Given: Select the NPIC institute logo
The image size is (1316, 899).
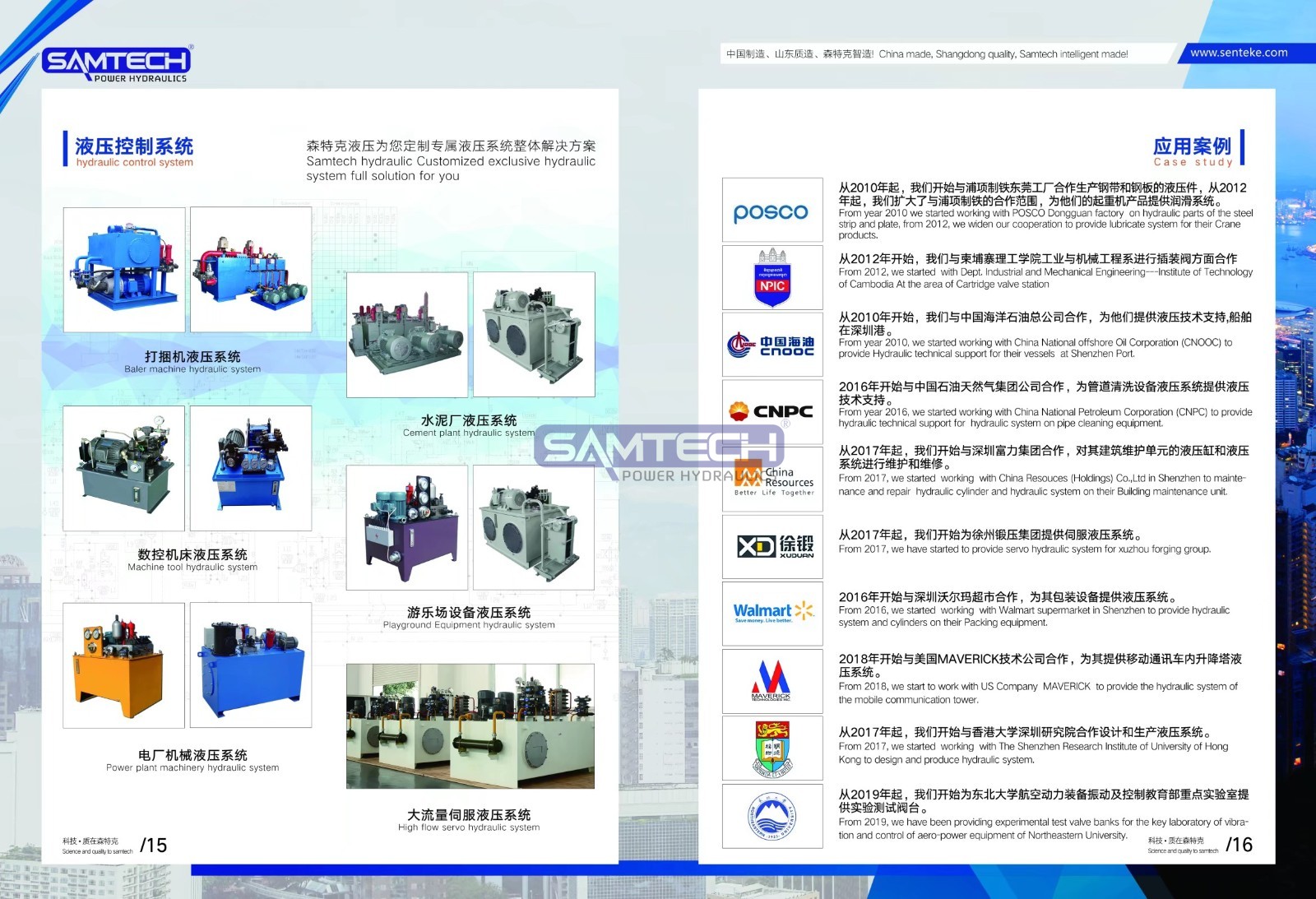Looking at the screenshot, I should pos(772,278).
